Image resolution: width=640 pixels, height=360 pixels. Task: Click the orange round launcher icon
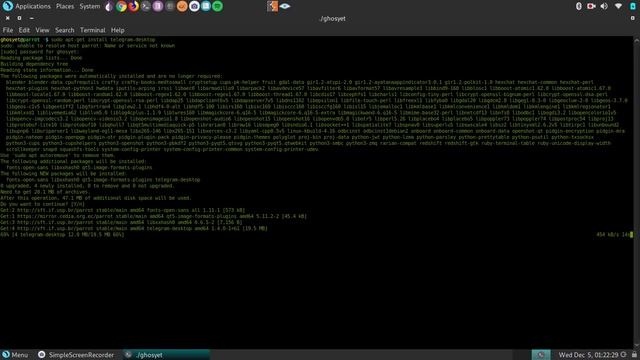(x=182, y=6)
